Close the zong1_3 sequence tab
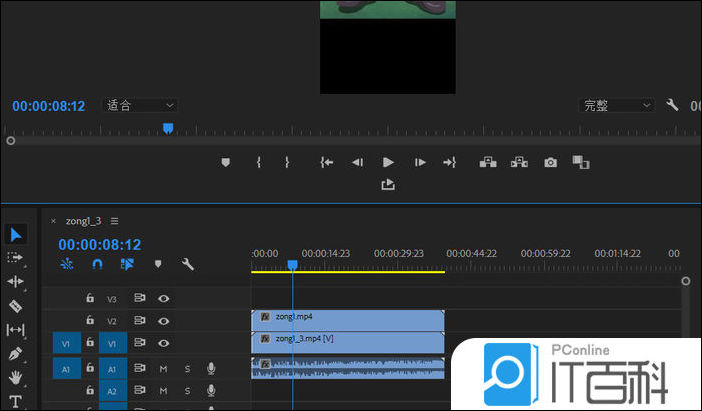The image size is (702, 411). pos(54,221)
